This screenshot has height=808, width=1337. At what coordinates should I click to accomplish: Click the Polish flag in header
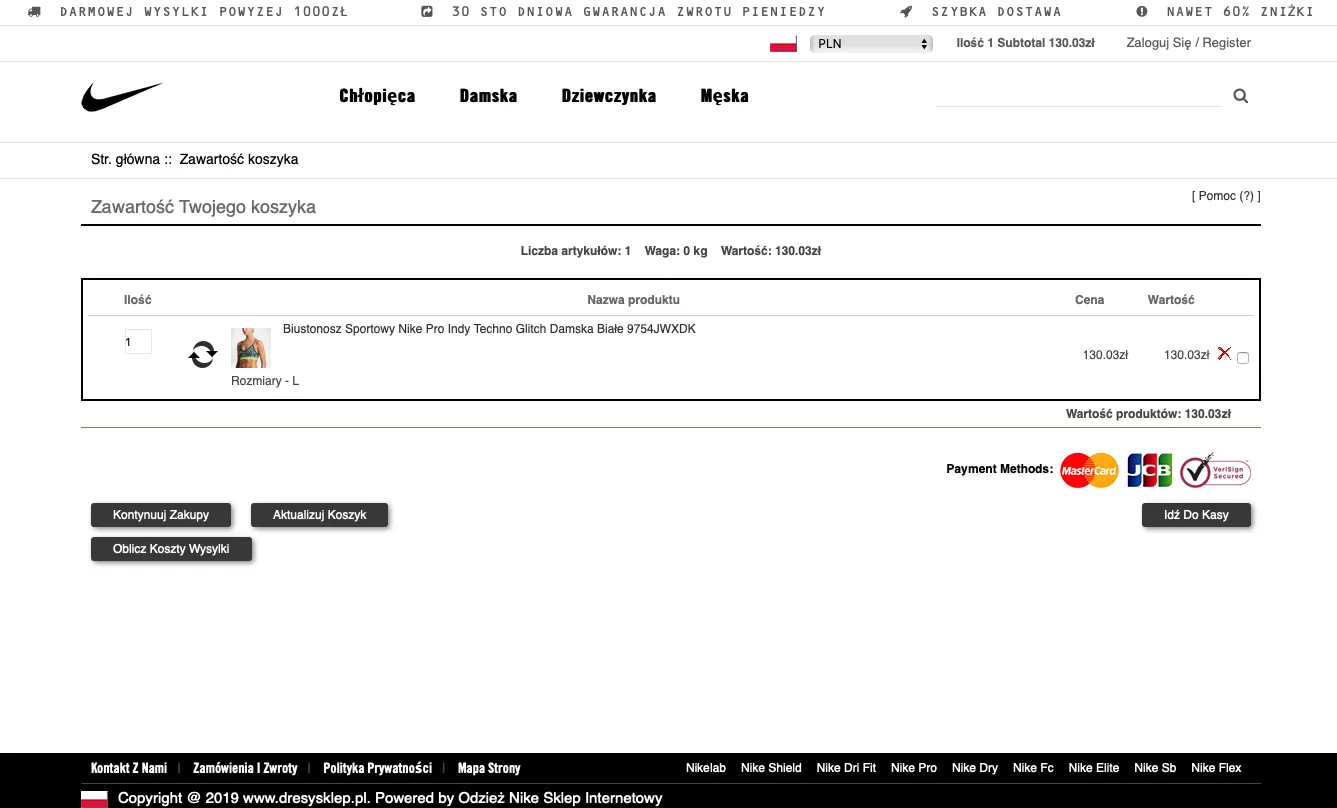coord(783,44)
